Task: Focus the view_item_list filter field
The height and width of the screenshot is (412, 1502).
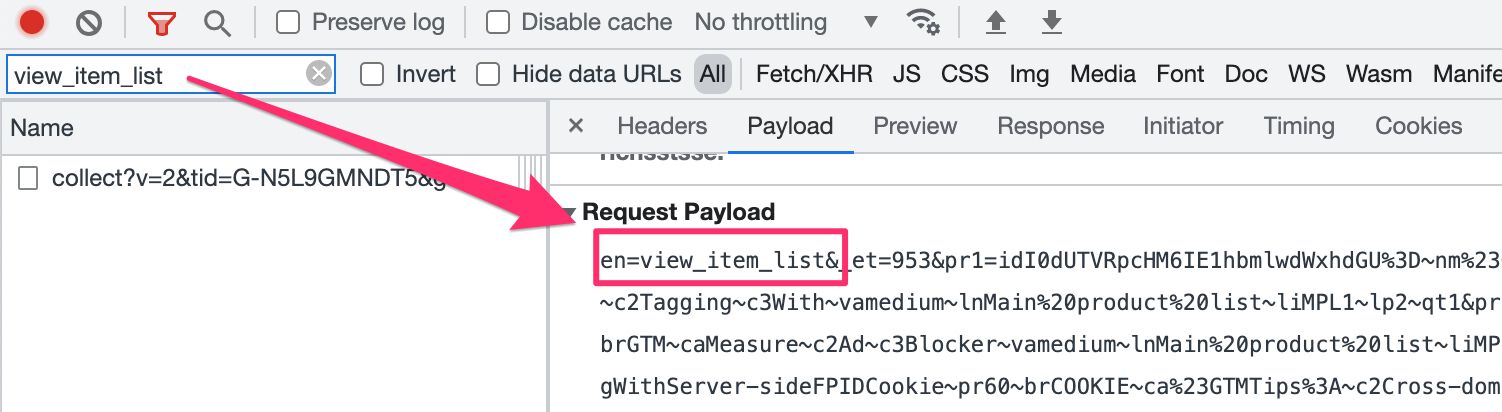Action: click(156, 75)
